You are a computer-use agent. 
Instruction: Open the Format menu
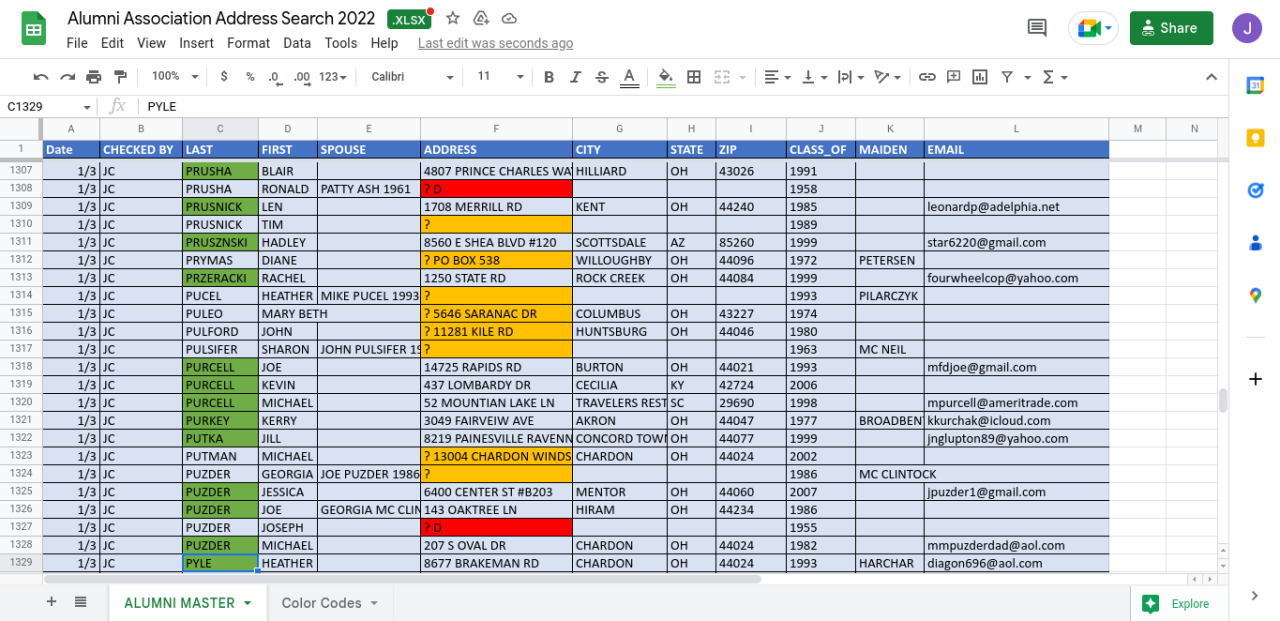[248, 43]
